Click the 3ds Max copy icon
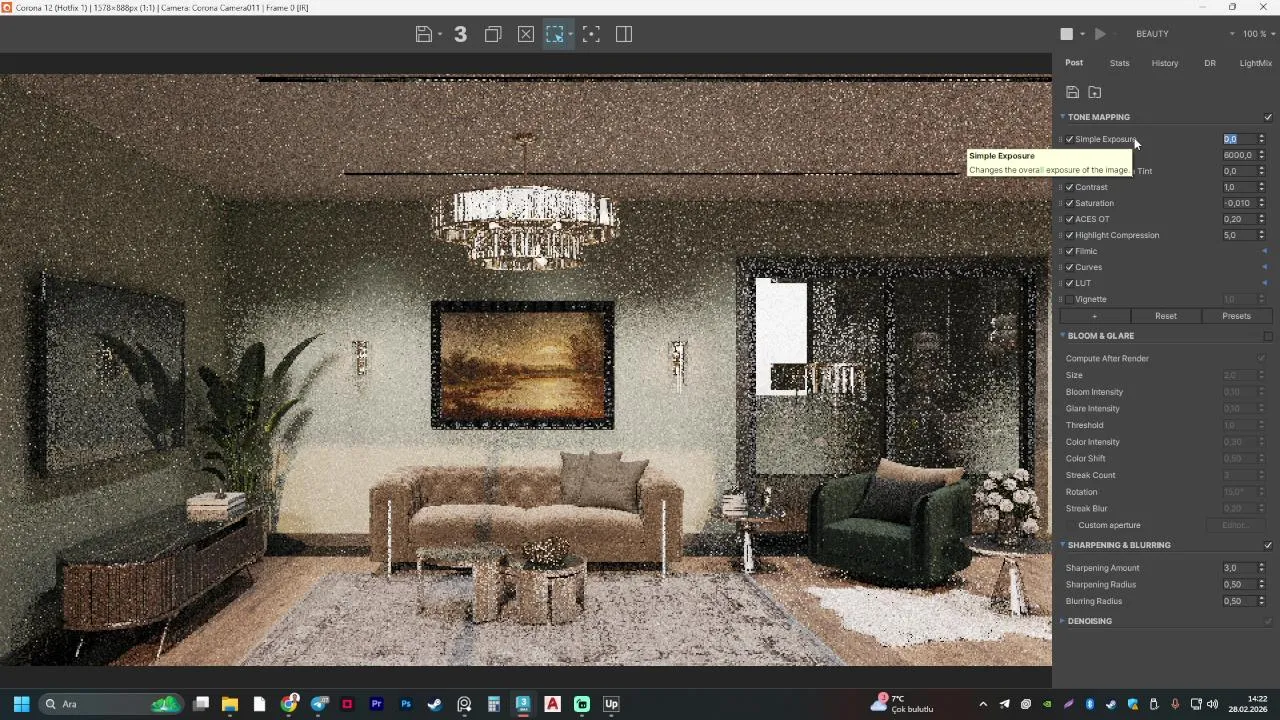 tap(460, 34)
